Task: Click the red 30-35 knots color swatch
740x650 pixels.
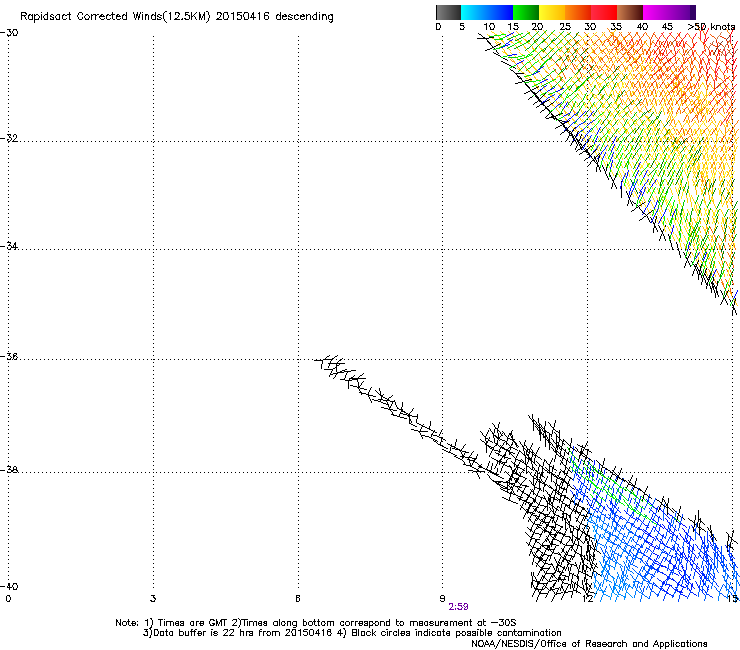Action: point(604,12)
